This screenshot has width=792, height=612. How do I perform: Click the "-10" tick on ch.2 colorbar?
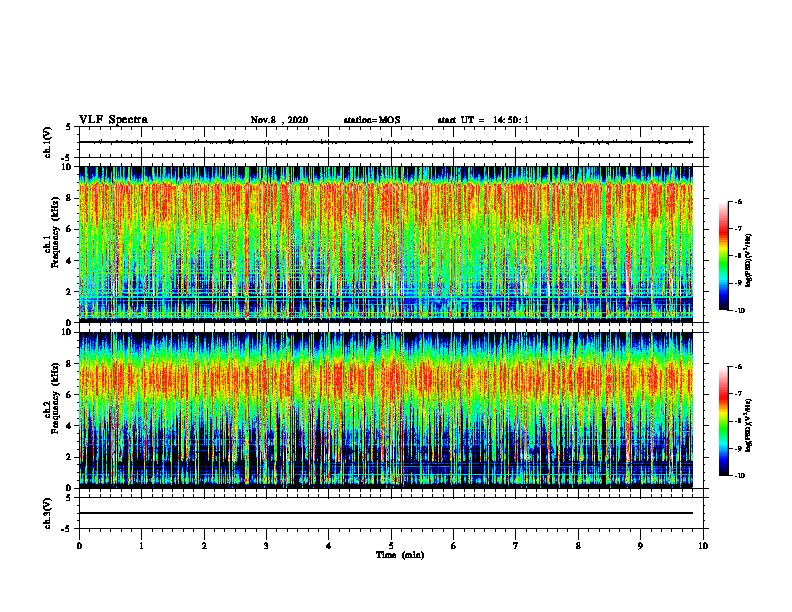(739, 476)
